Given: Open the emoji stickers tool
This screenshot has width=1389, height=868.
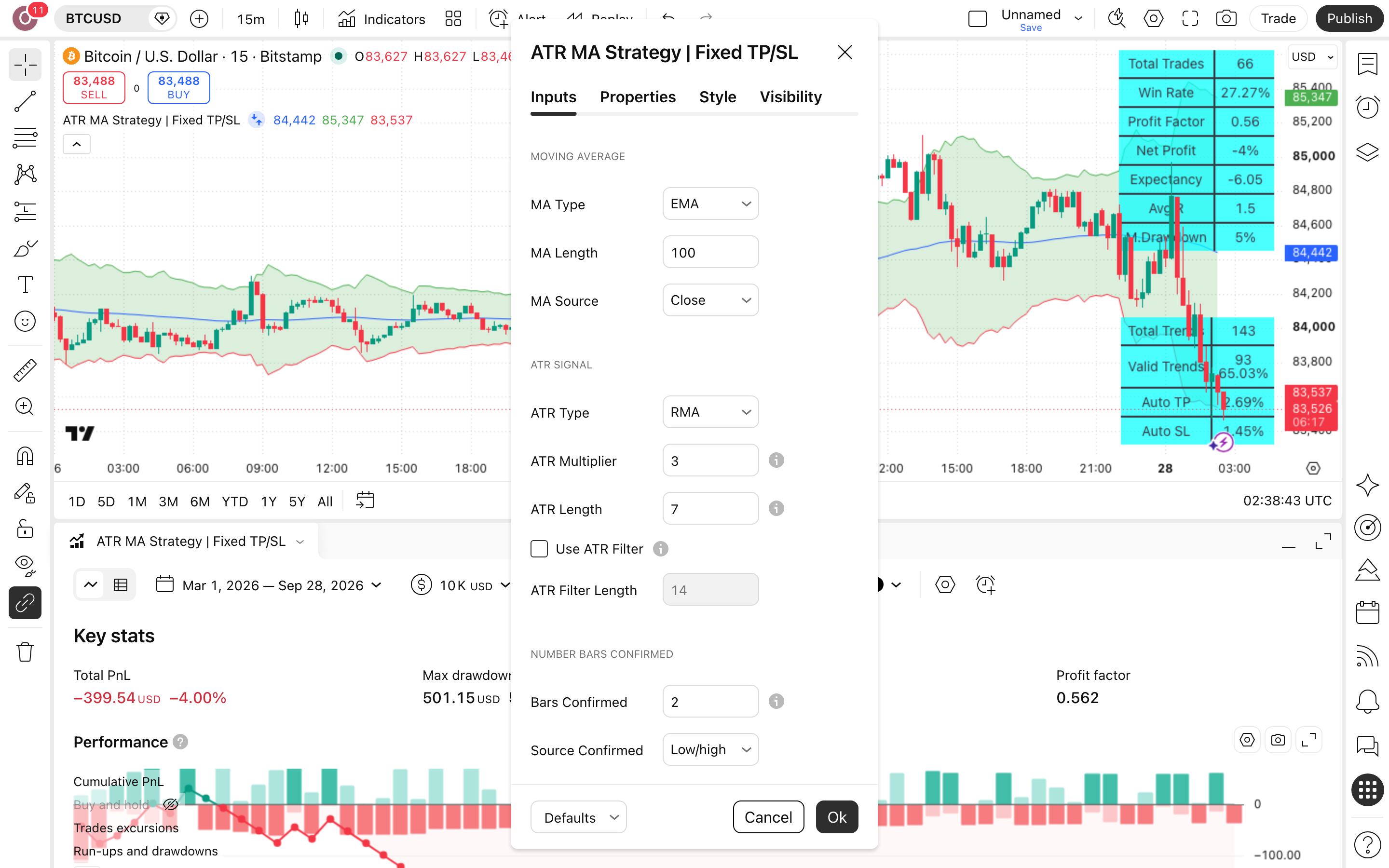Looking at the screenshot, I should point(25,322).
